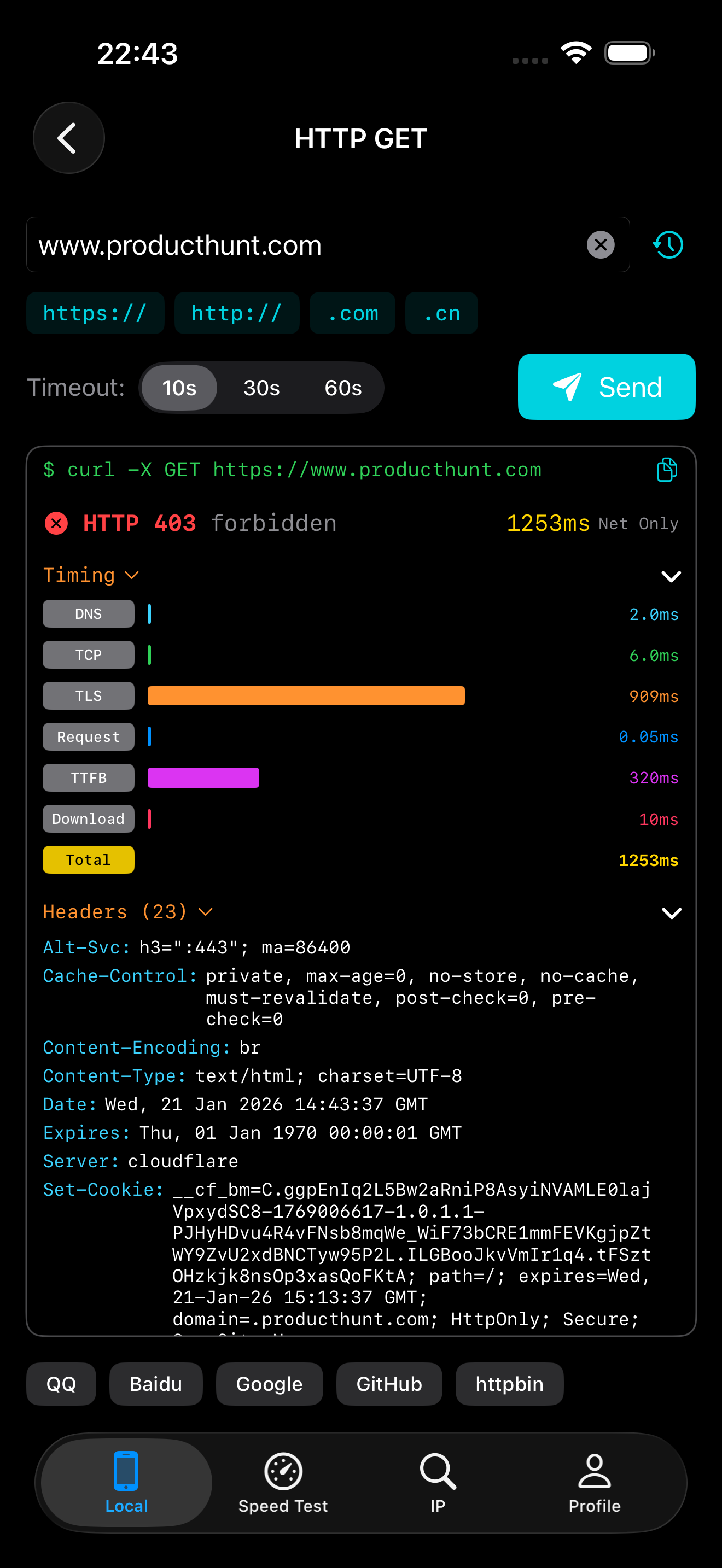Switch to the Profile tab label
The image size is (722, 1568).
[x=594, y=1506]
